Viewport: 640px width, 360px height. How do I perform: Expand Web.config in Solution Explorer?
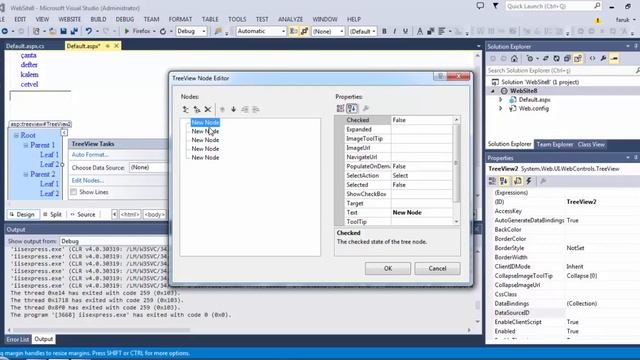click(x=501, y=109)
